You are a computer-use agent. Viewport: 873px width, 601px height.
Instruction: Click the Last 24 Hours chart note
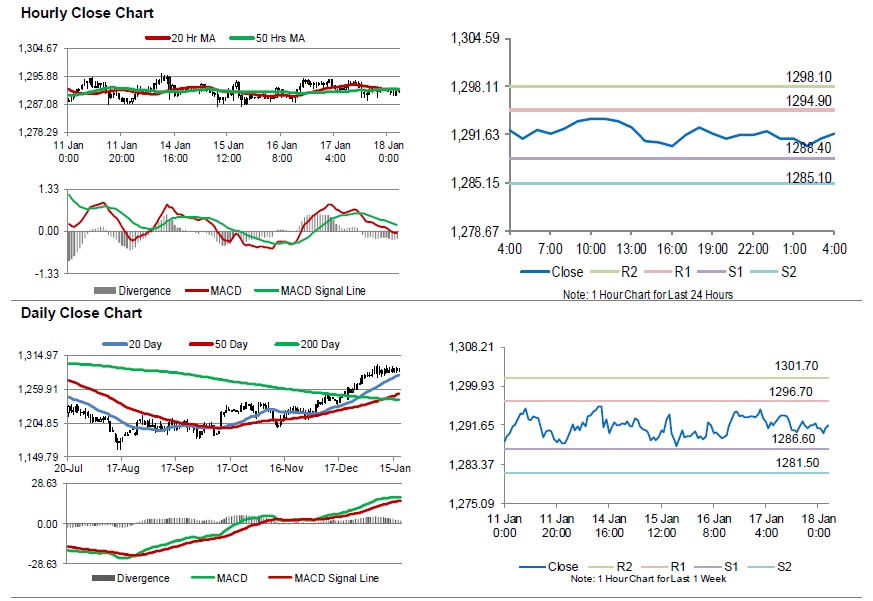click(648, 295)
